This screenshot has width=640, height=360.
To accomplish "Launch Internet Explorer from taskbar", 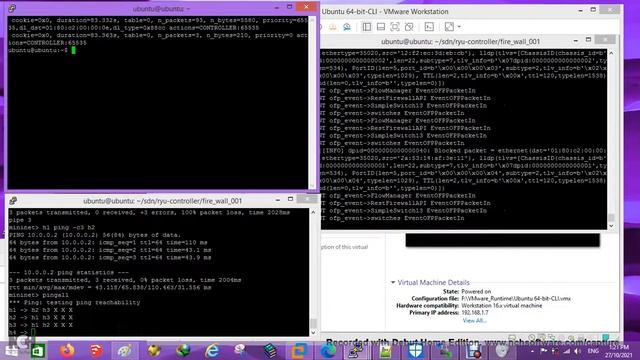I will click(x=212, y=351).
